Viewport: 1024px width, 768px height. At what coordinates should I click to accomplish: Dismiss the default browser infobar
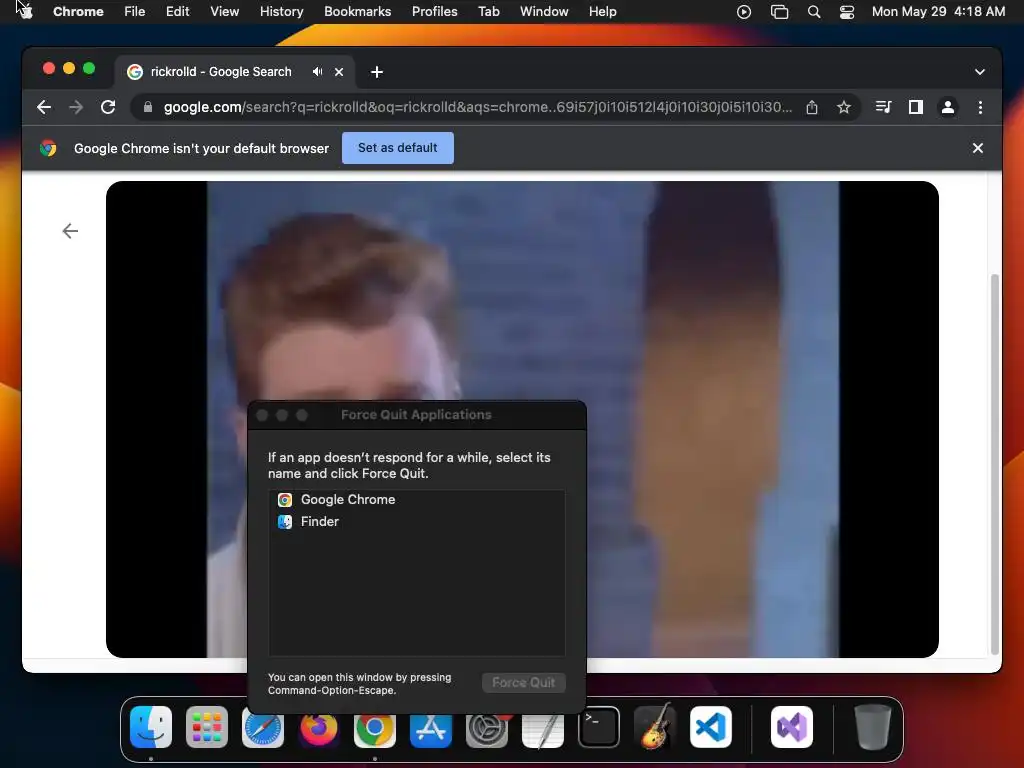coord(978,148)
